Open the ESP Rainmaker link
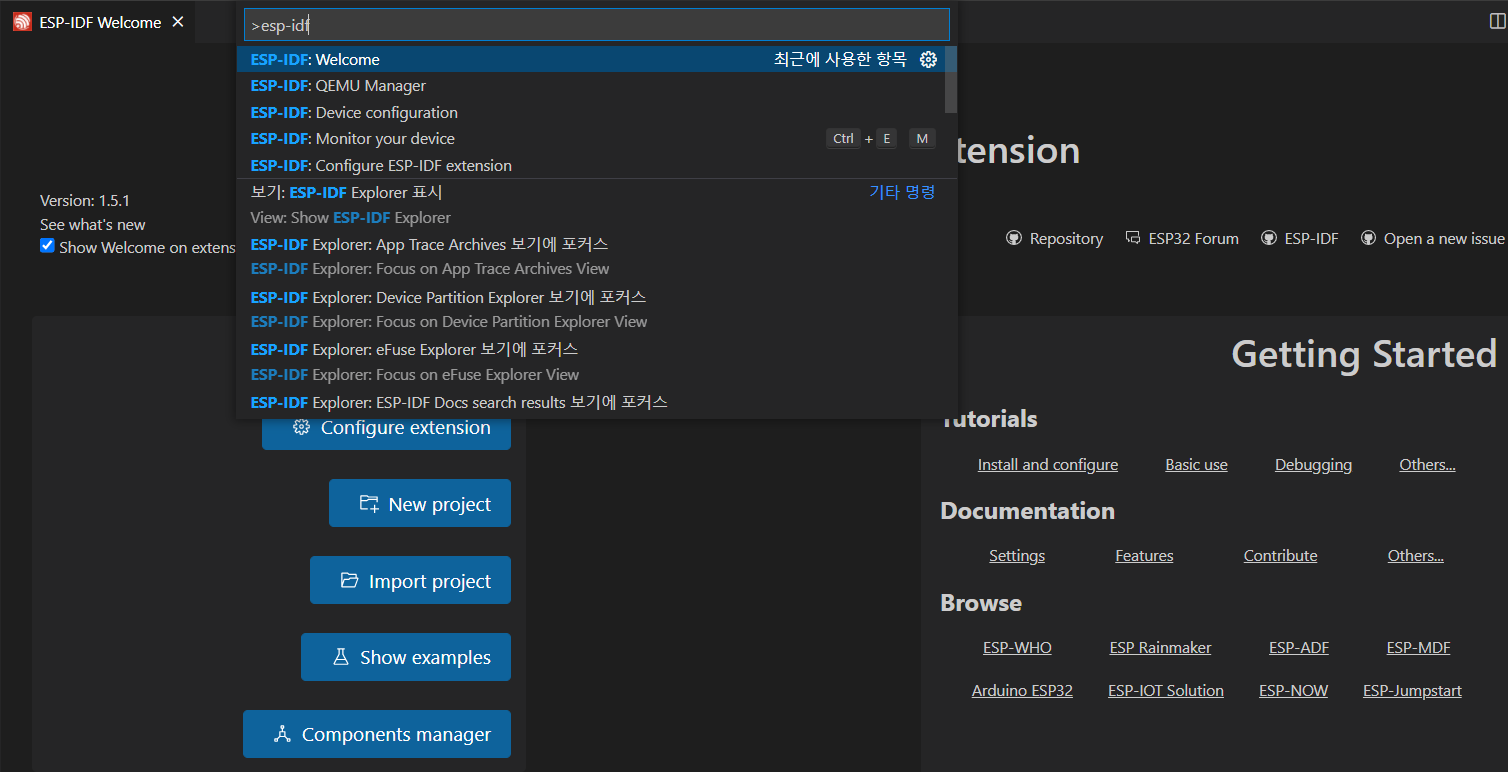Screen dimensions: 1508x772 1160,648
